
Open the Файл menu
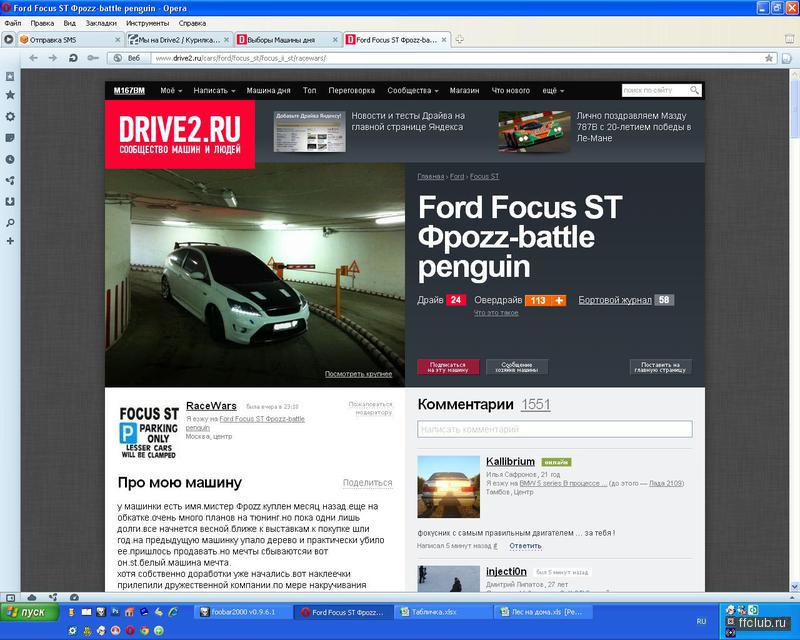13,23
